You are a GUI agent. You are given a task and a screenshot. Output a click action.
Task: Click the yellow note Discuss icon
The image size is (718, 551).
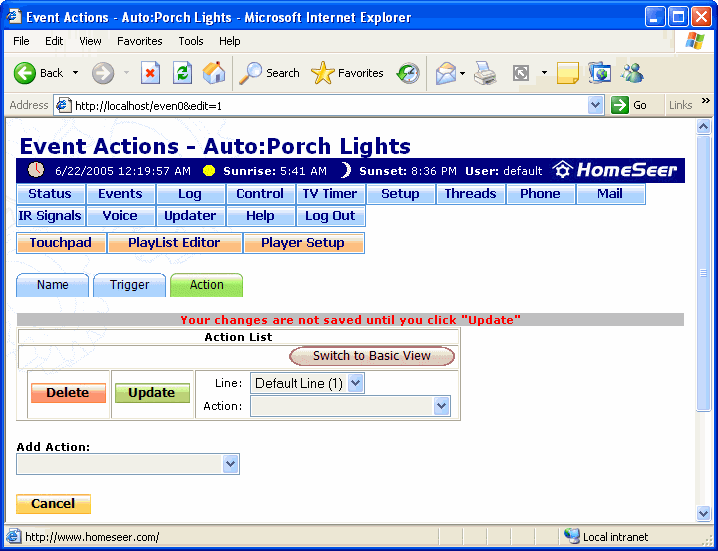(x=568, y=73)
